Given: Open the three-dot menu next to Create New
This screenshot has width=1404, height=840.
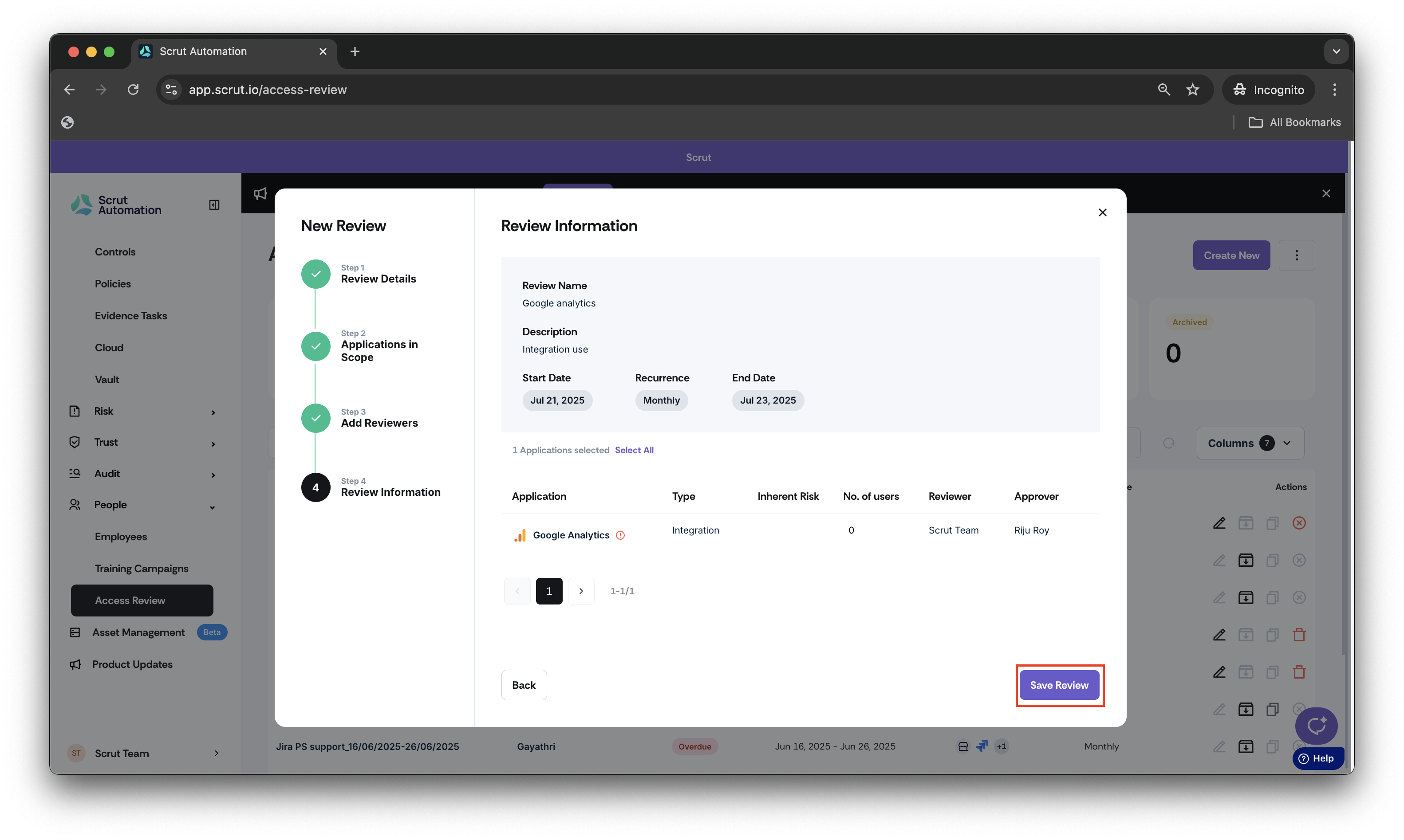Looking at the screenshot, I should pyautogui.click(x=1296, y=255).
